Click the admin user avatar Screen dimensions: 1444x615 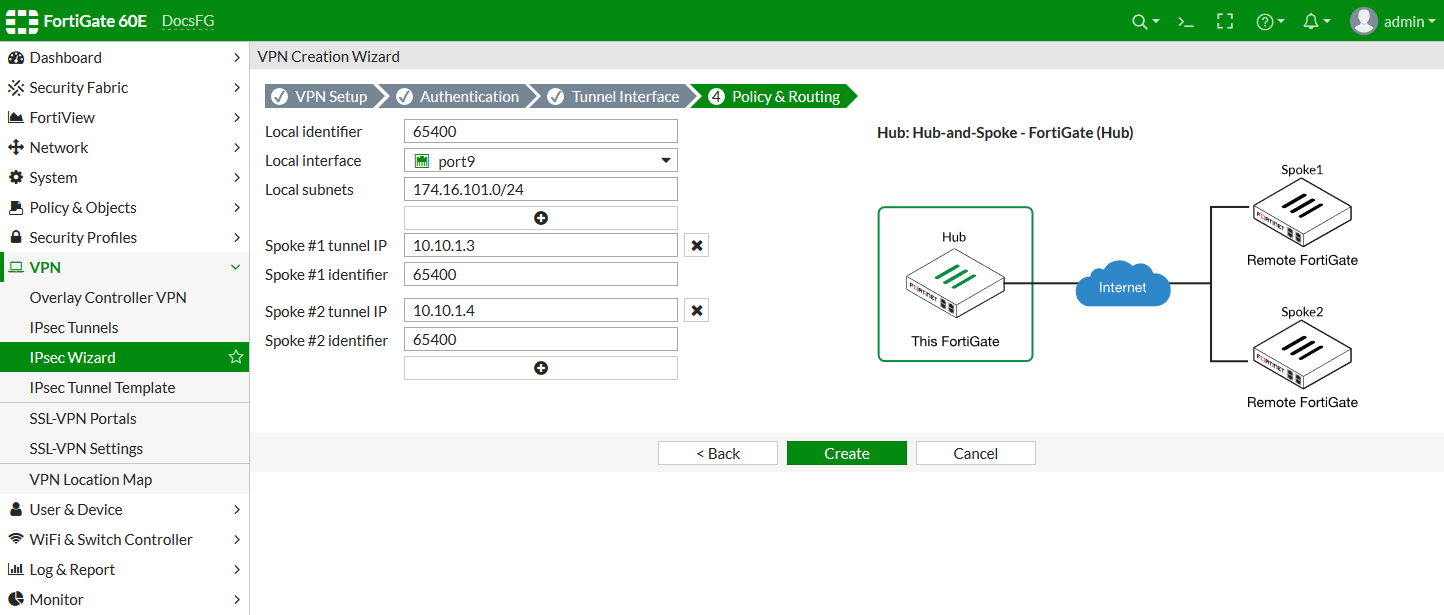pyautogui.click(x=1364, y=21)
